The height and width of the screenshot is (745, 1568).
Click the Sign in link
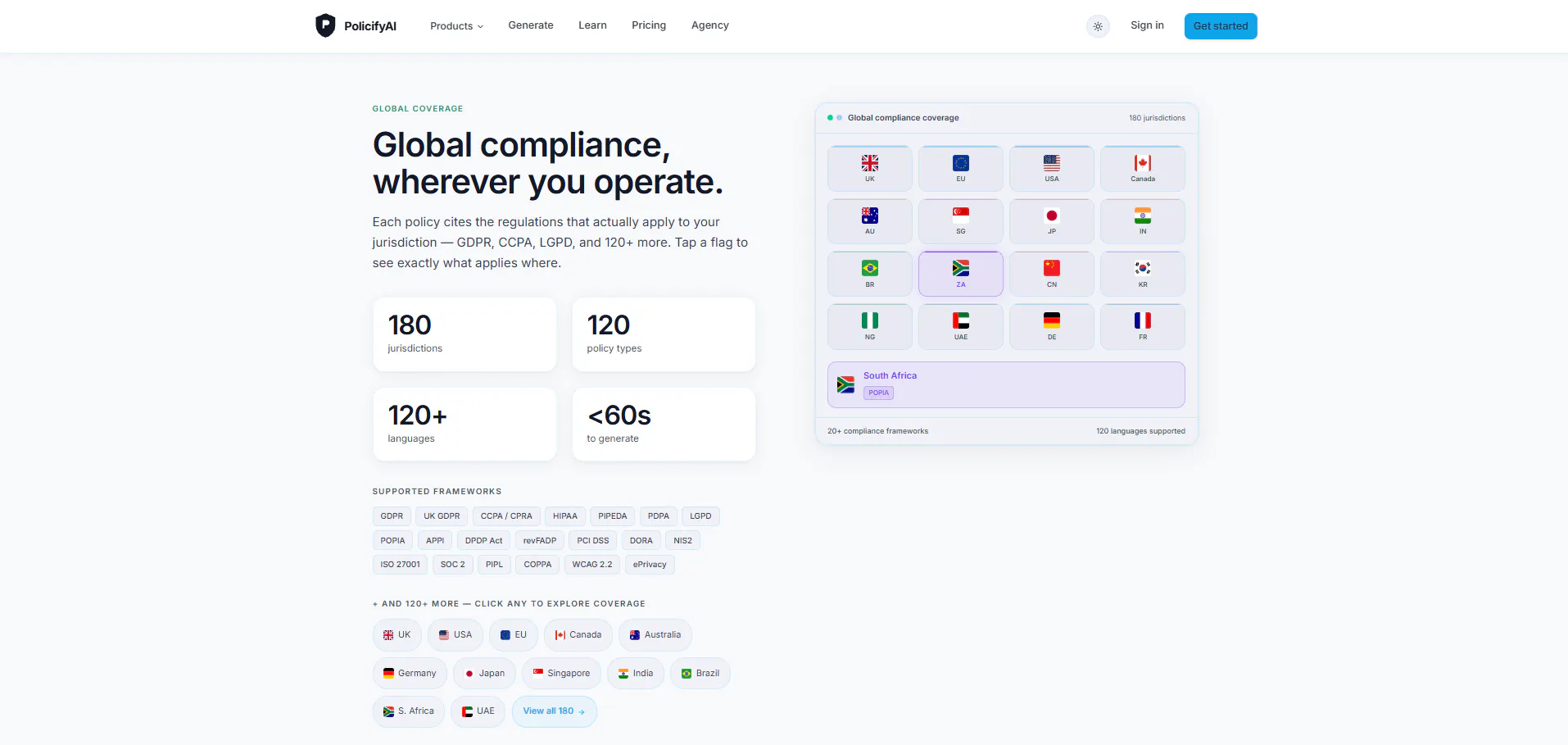1147,25
